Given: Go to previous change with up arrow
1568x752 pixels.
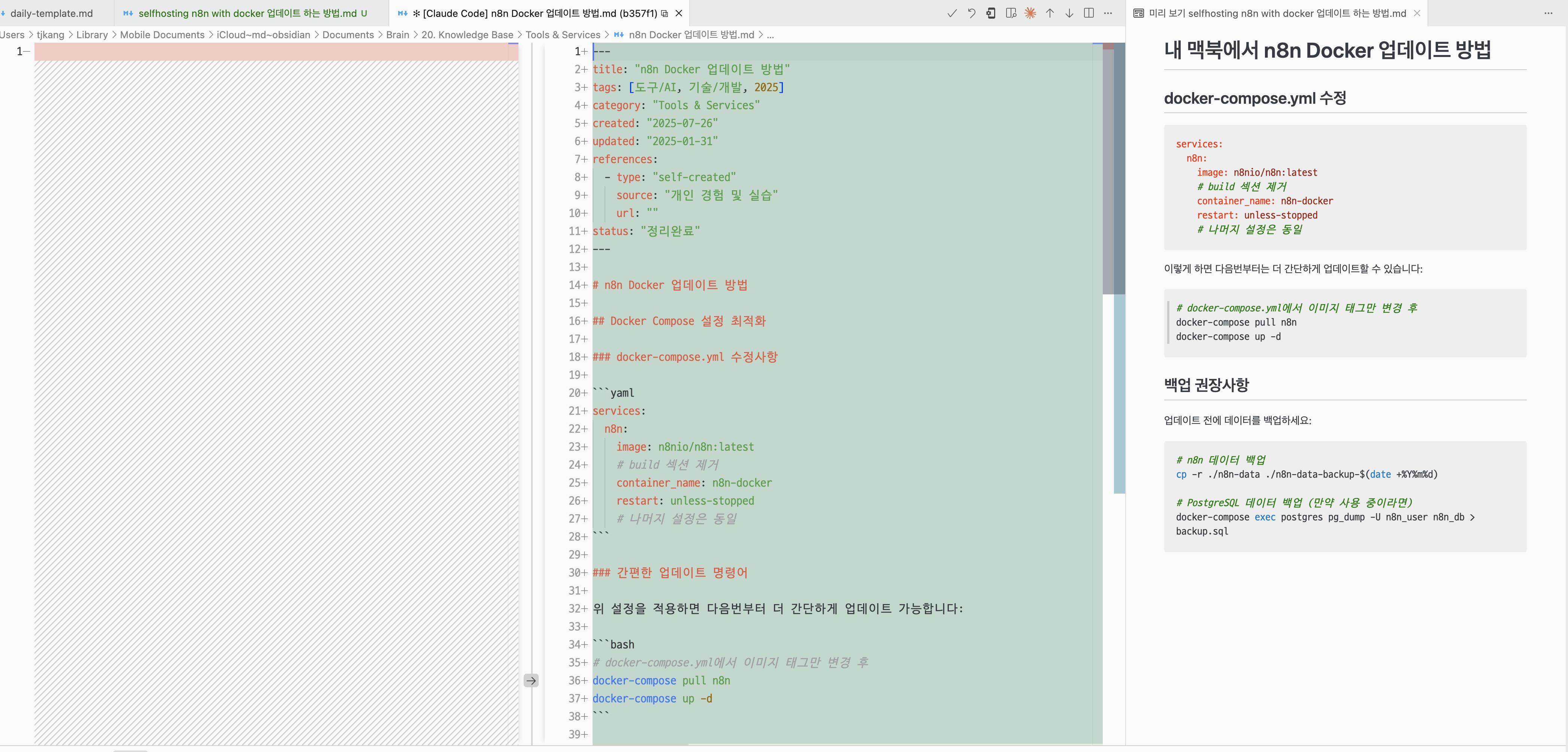Looking at the screenshot, I should (x=1050, y=13).
